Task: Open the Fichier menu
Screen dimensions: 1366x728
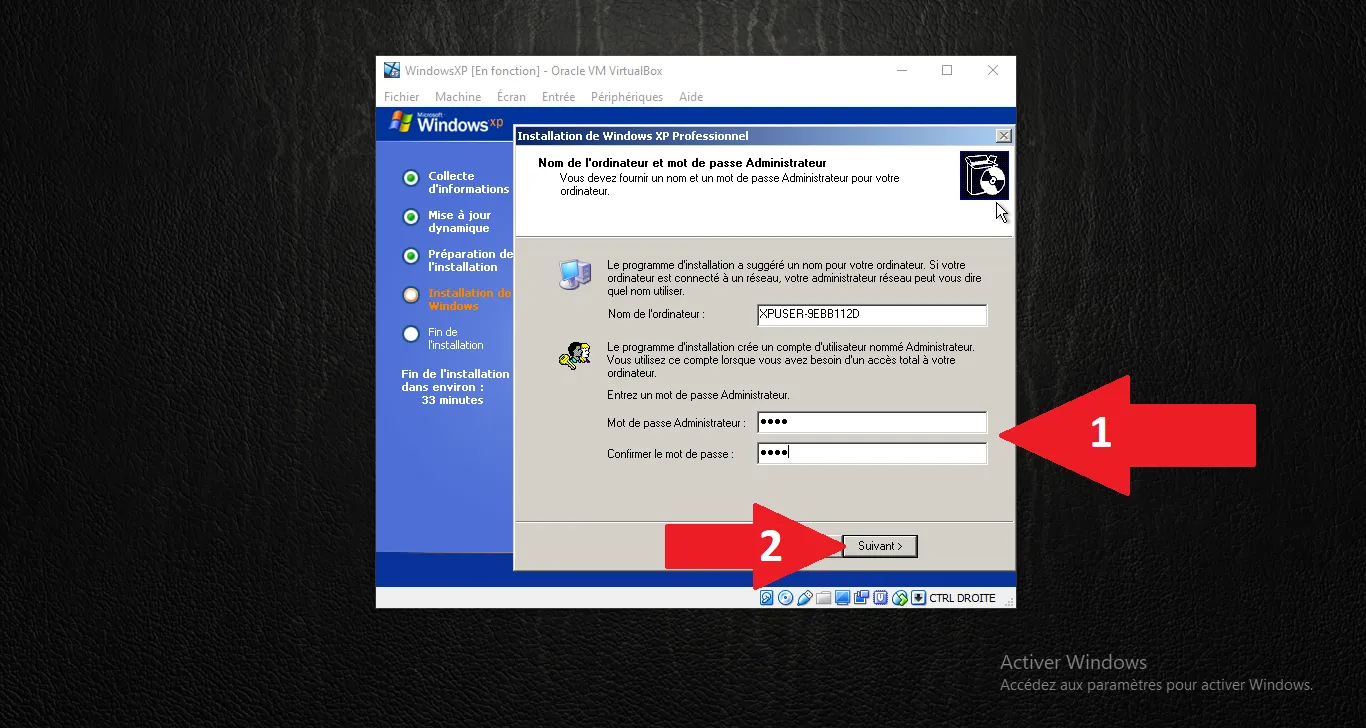Action: pyautogui.click(x=402, y=97)
